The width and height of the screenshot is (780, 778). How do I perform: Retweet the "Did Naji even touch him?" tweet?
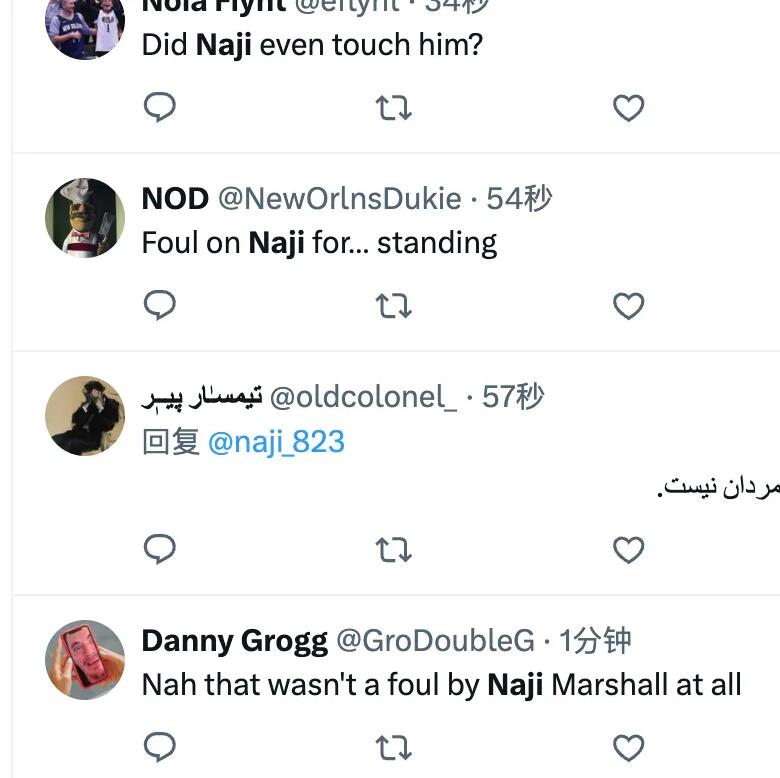pyautogui.click(x=393, y=107)
